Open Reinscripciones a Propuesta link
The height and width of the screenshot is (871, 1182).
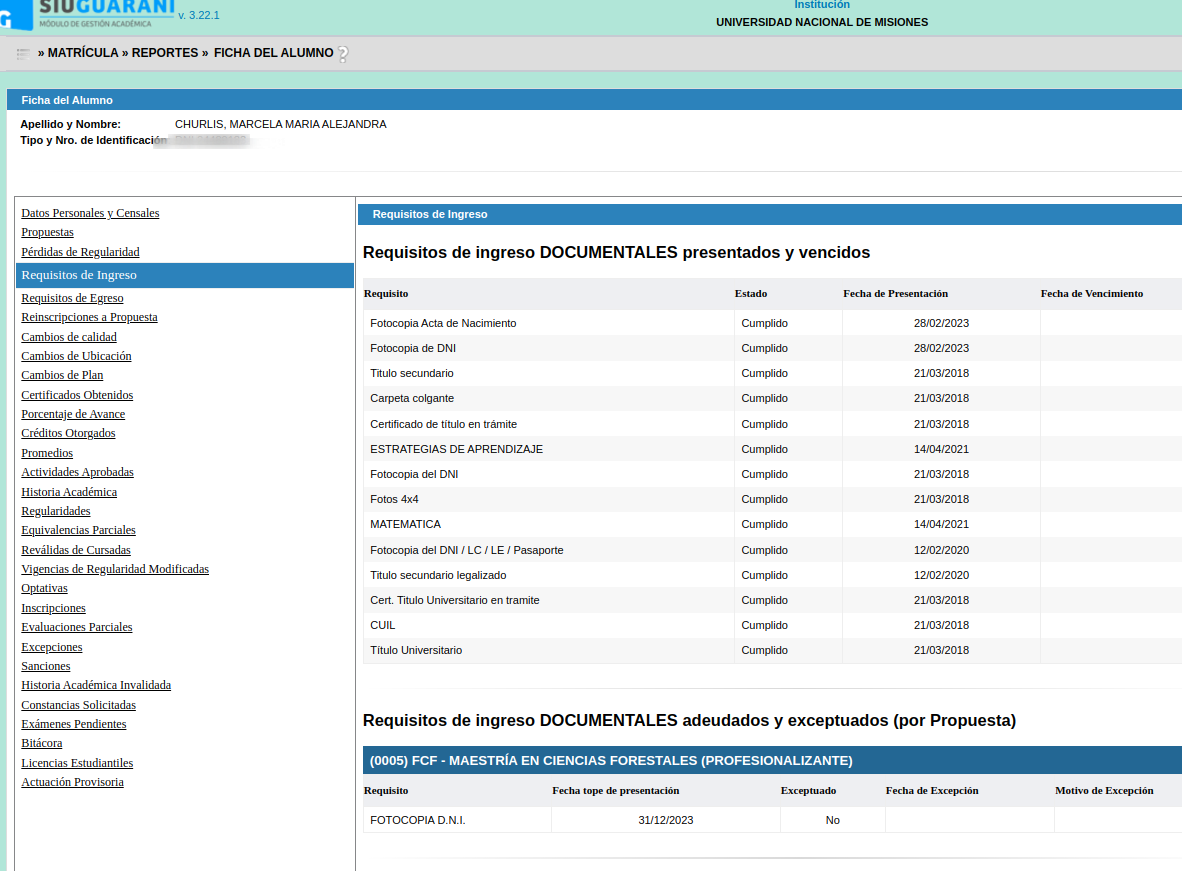(90, 317)
